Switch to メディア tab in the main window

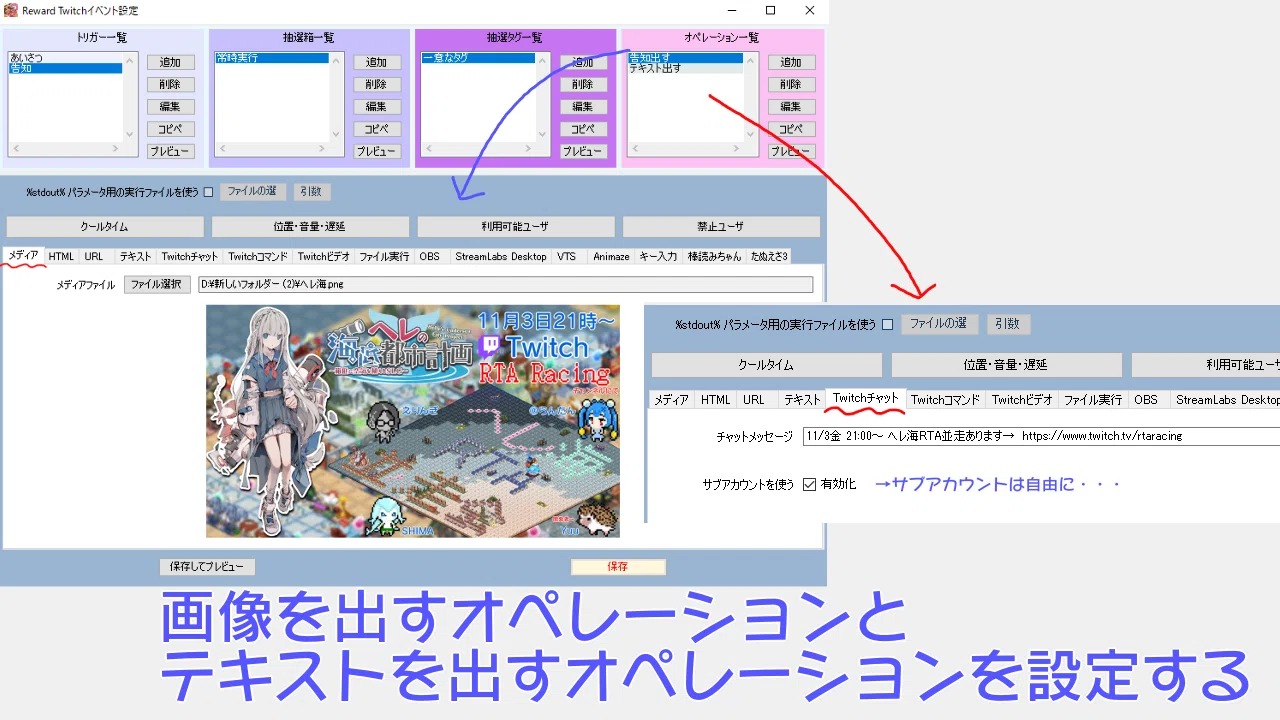[x=24, y=256]
